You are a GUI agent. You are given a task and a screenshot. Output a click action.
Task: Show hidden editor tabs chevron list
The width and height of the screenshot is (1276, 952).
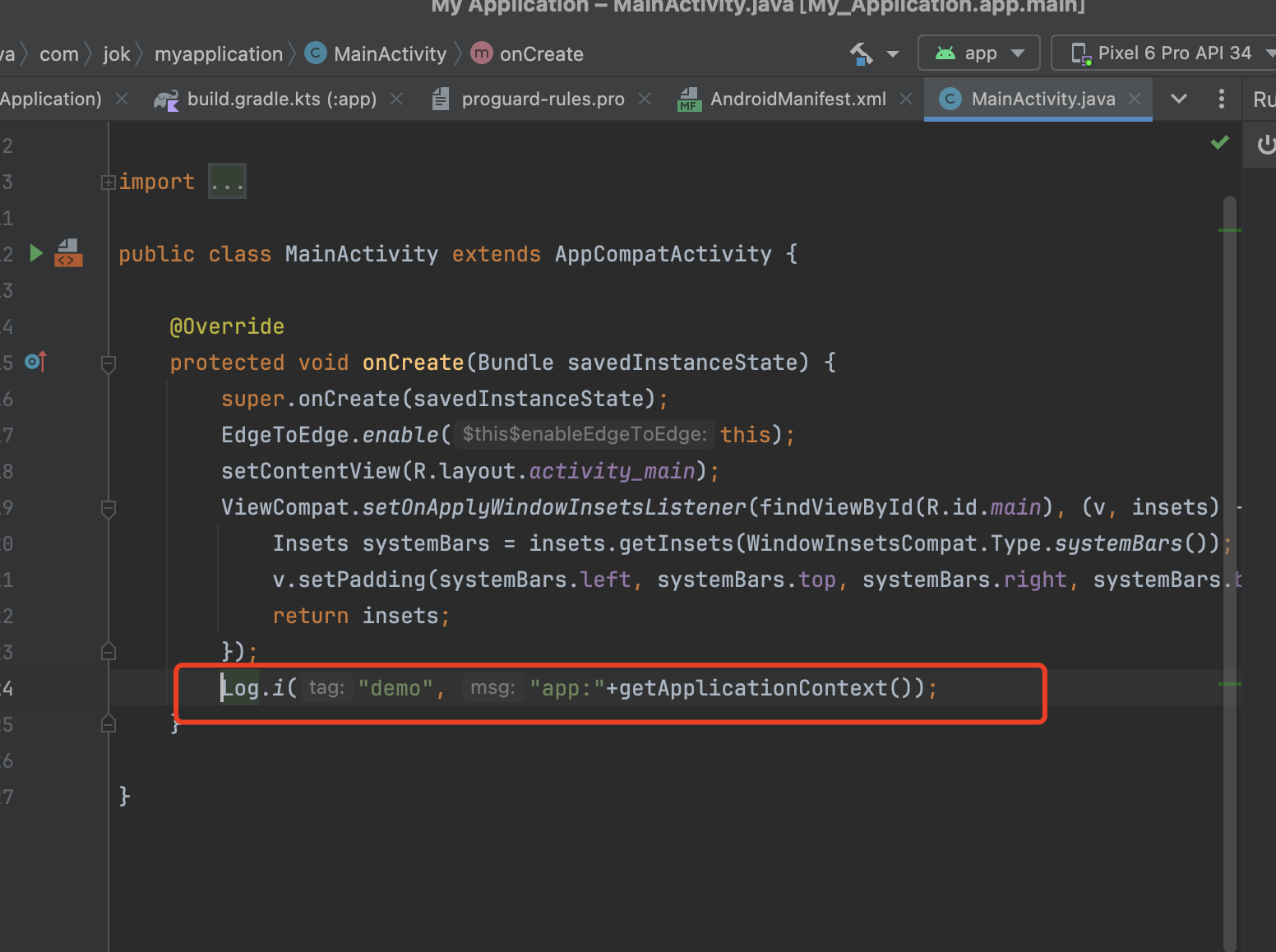click(1179, 99)
